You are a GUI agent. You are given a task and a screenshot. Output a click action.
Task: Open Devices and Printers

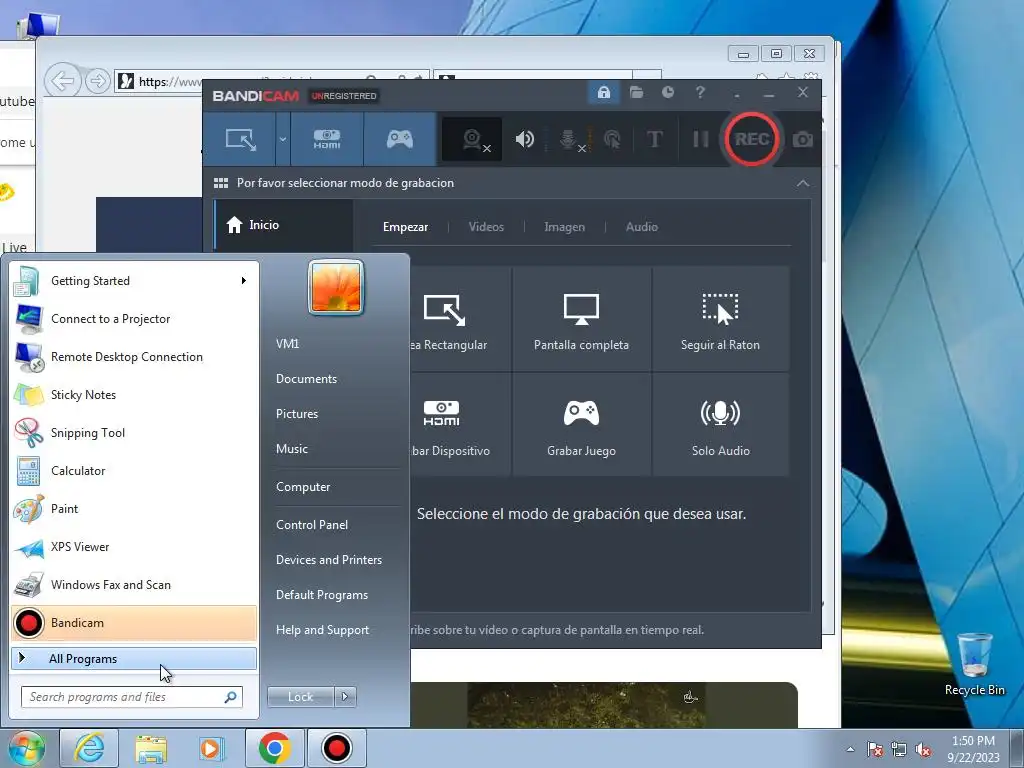tap(328, 560)
